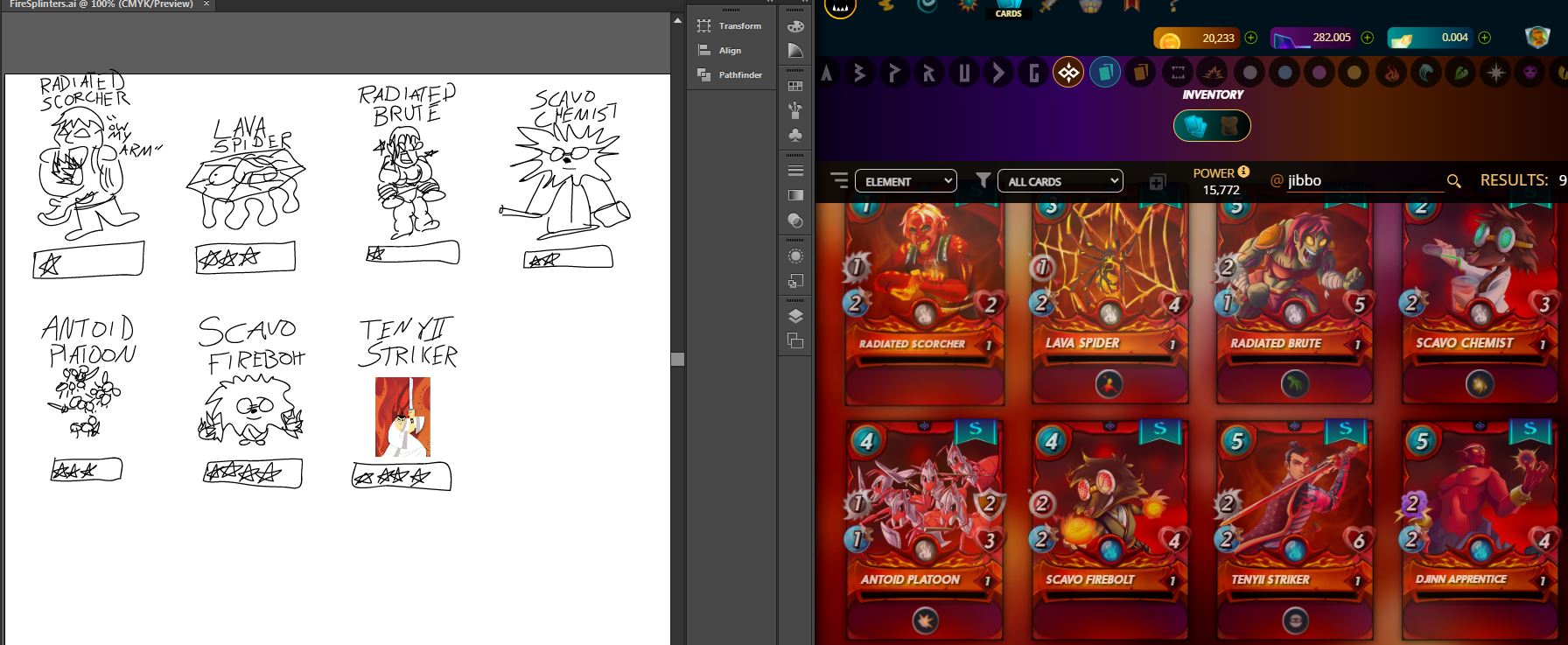Screen dimensions: 1568x645
Task: Open the Brushes panel icon
Action: [x=795, y=110]
